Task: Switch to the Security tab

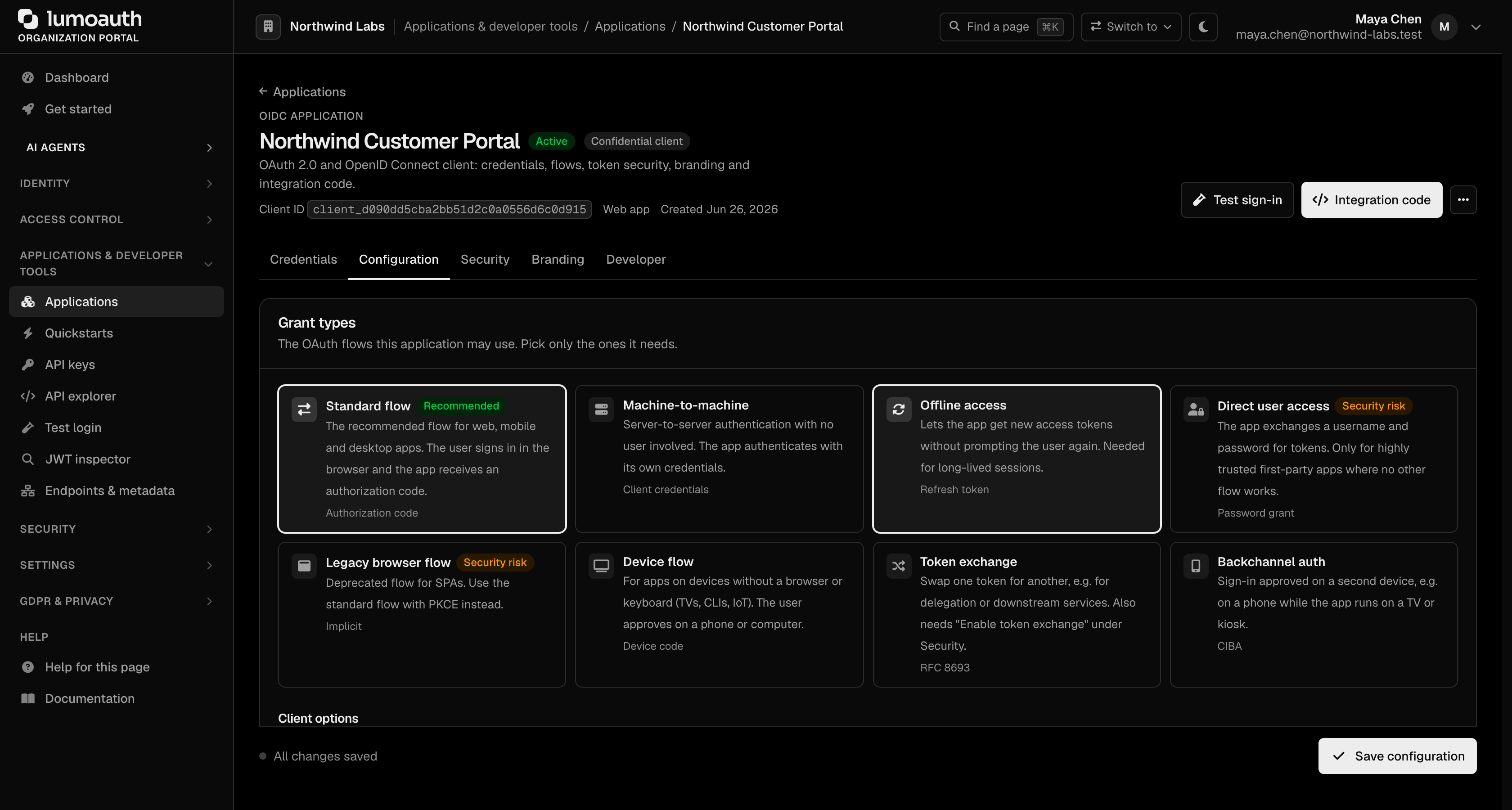Action: (485, 260)
